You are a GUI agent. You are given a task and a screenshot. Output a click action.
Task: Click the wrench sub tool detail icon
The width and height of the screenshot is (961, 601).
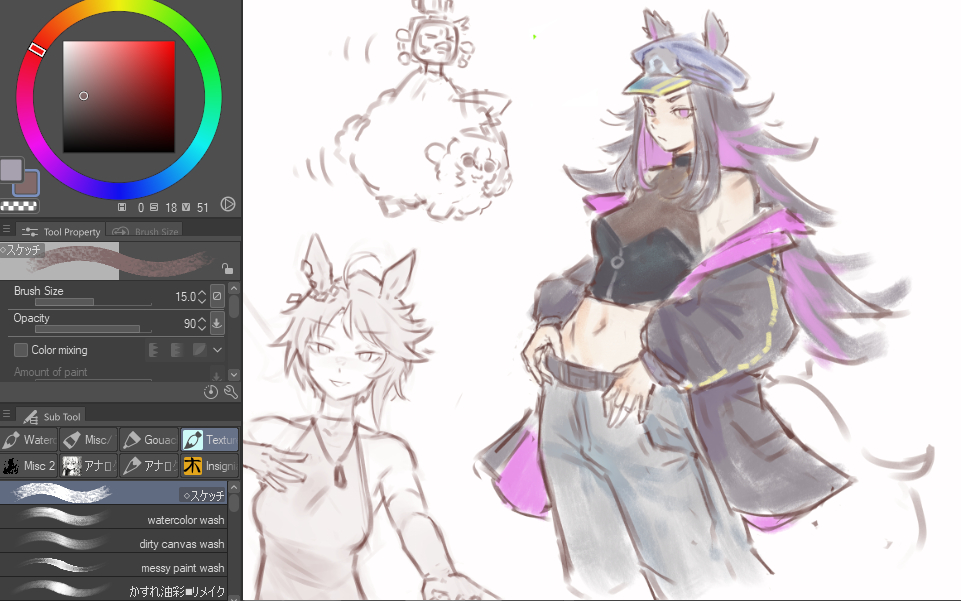coord(230,392)
